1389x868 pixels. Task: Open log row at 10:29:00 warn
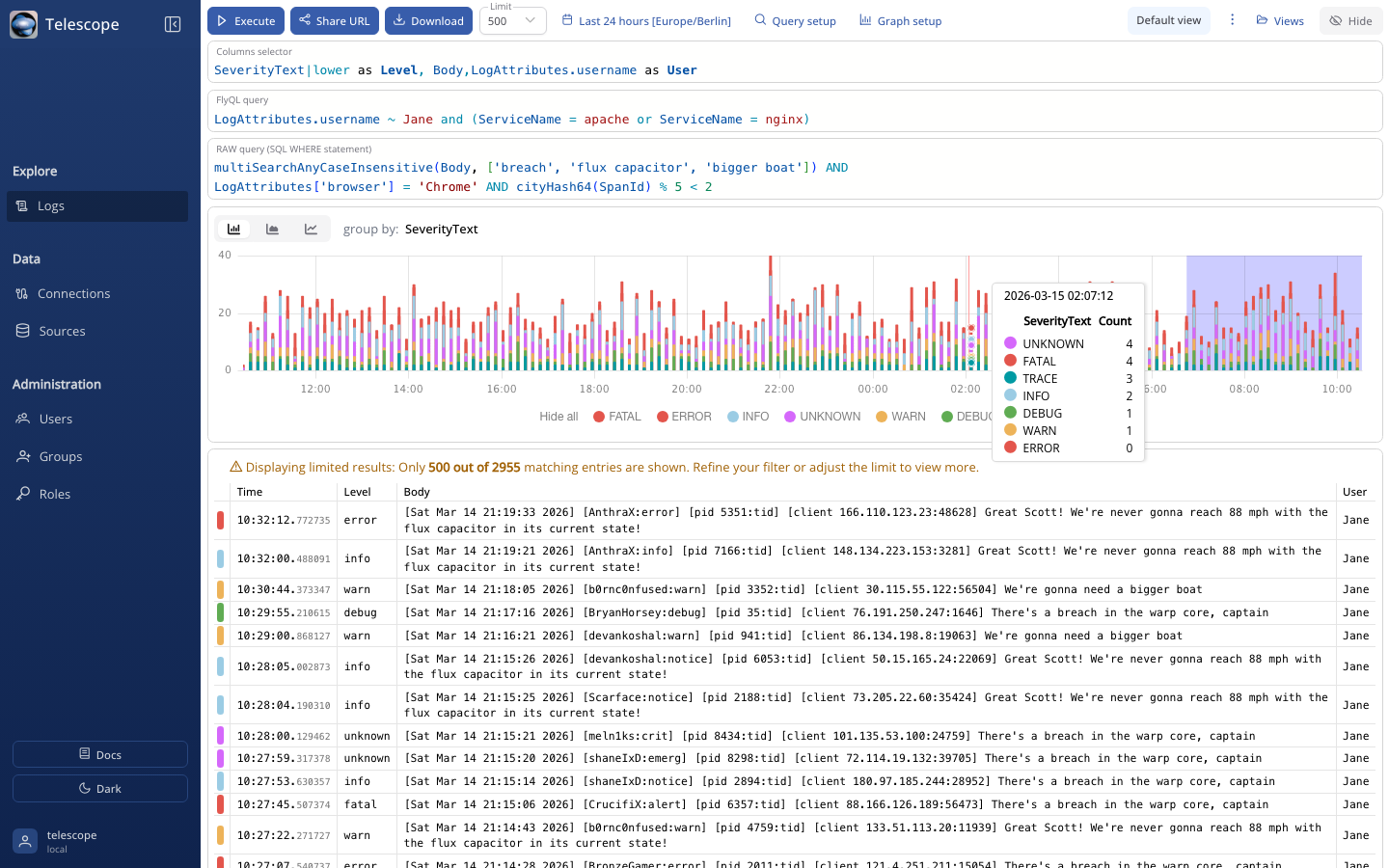795,636
